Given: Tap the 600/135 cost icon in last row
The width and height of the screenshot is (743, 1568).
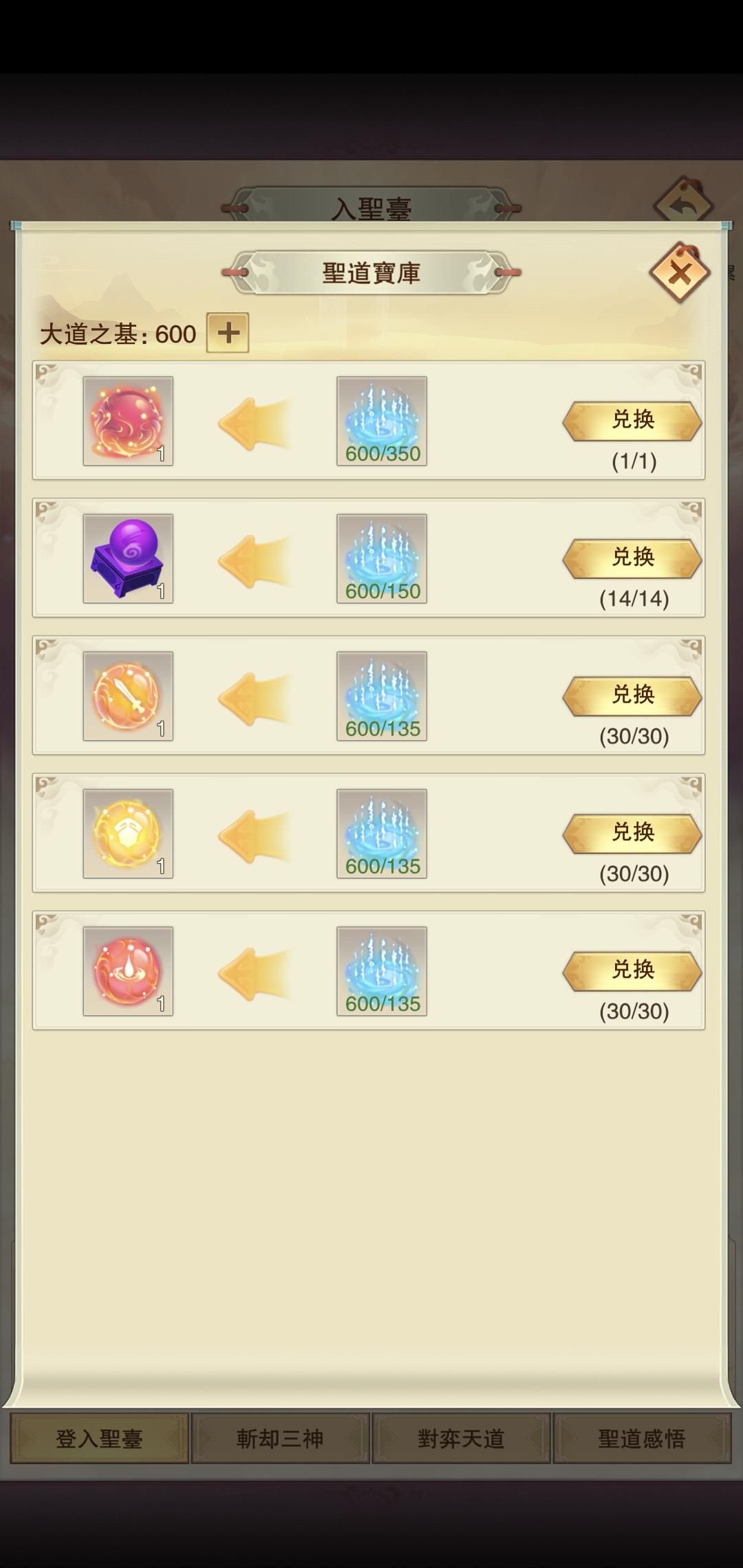Looking at the screenshot, I should click(382, 971).
